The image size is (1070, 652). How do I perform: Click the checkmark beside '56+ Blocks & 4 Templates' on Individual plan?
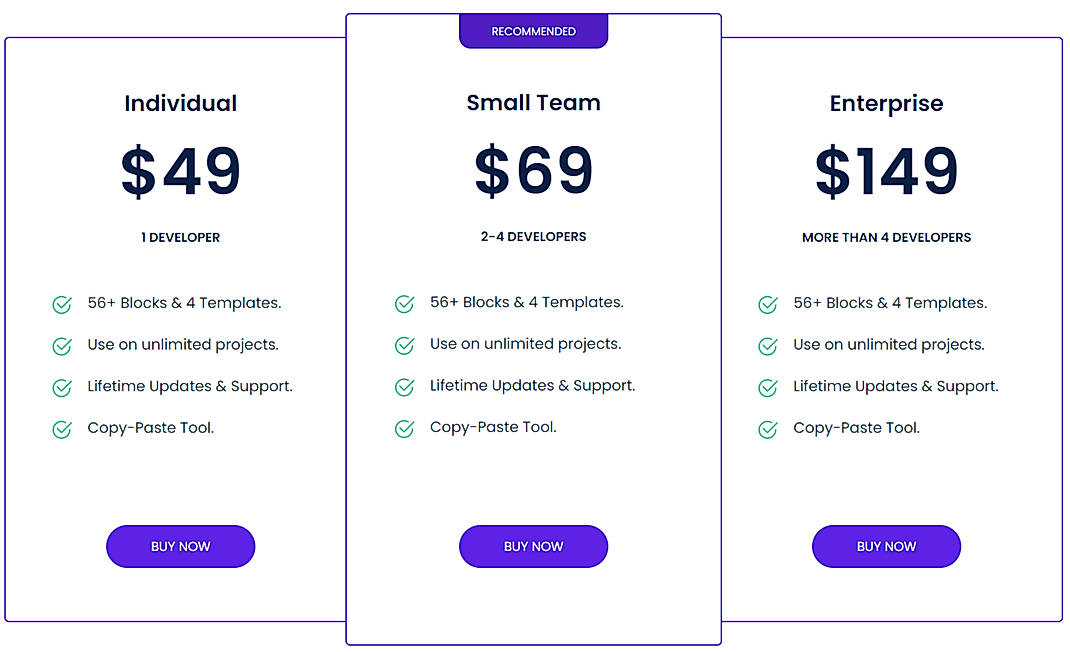click(x=61, y=303)
